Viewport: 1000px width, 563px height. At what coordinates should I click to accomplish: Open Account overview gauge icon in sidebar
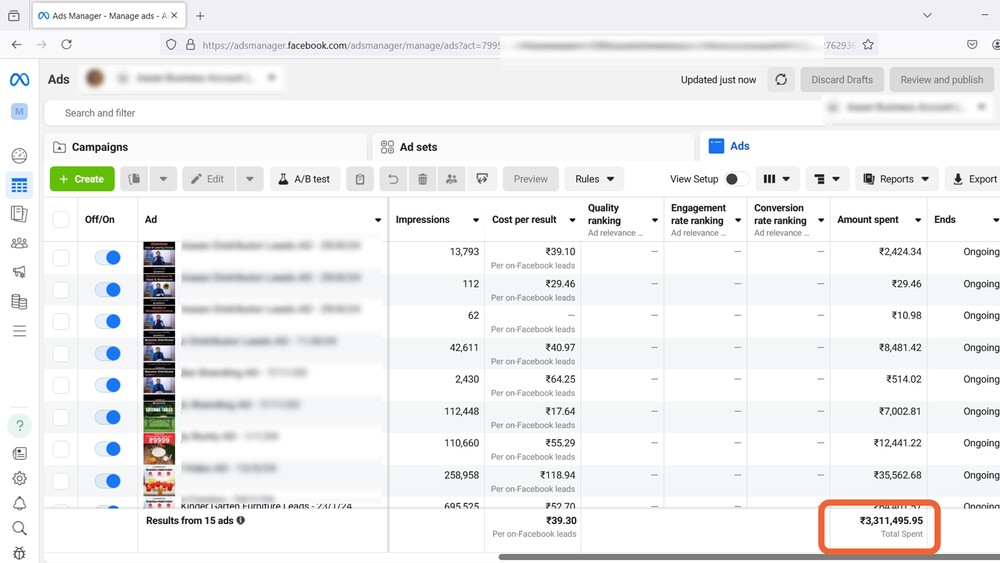pyautogui.click(x=19, y=156)
